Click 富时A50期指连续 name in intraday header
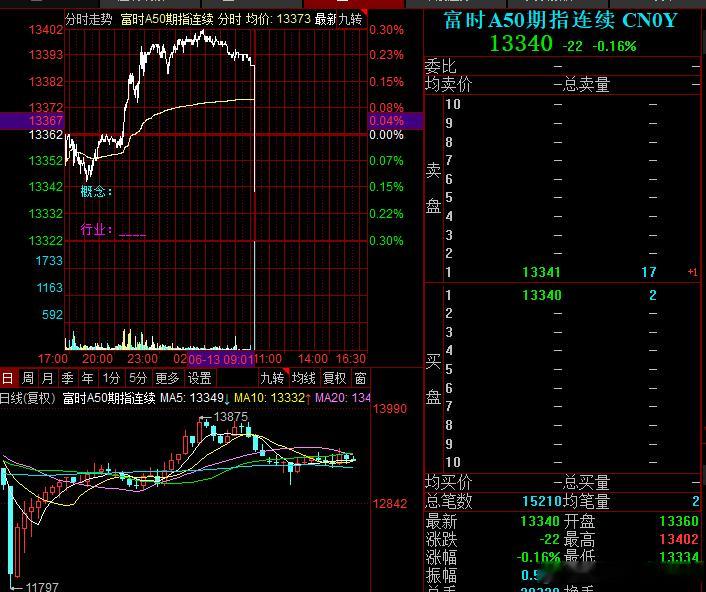 [167, 19]
